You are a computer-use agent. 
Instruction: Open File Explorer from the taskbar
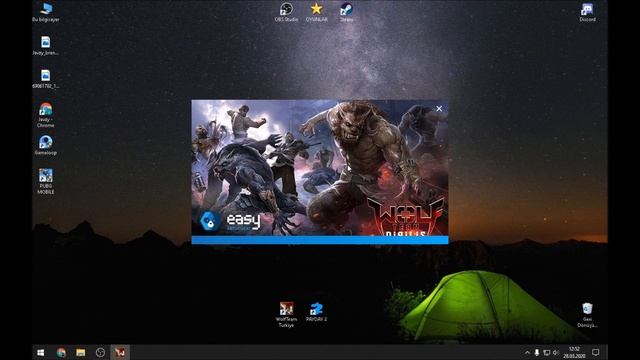tap(80, 352)
